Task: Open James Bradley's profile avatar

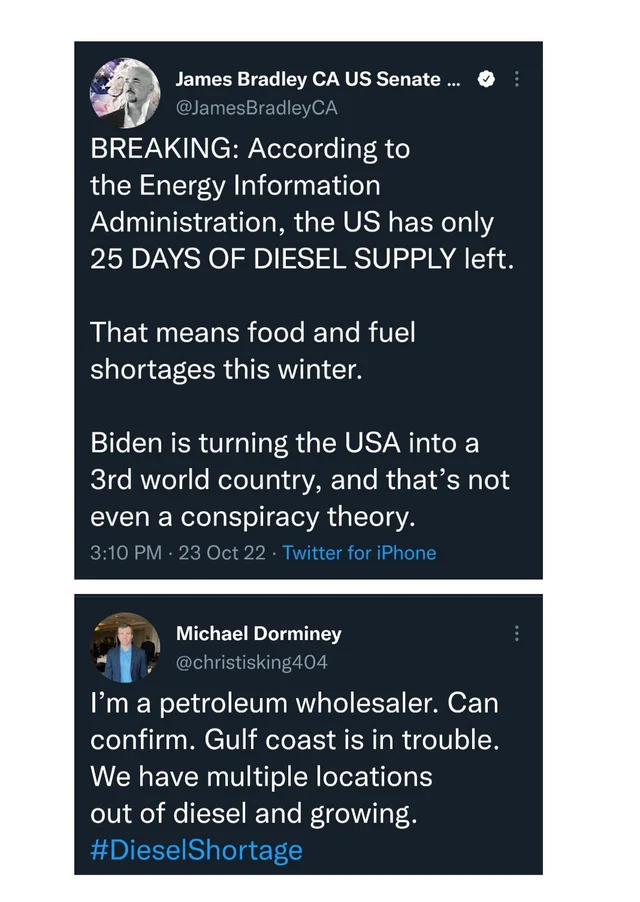Action: point(125,93)
